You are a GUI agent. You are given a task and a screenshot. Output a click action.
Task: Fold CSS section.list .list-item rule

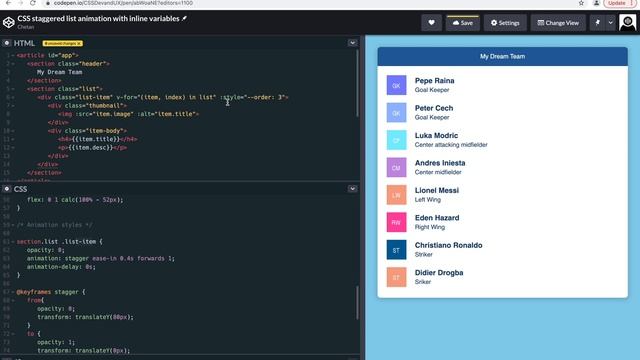[13, 242]
